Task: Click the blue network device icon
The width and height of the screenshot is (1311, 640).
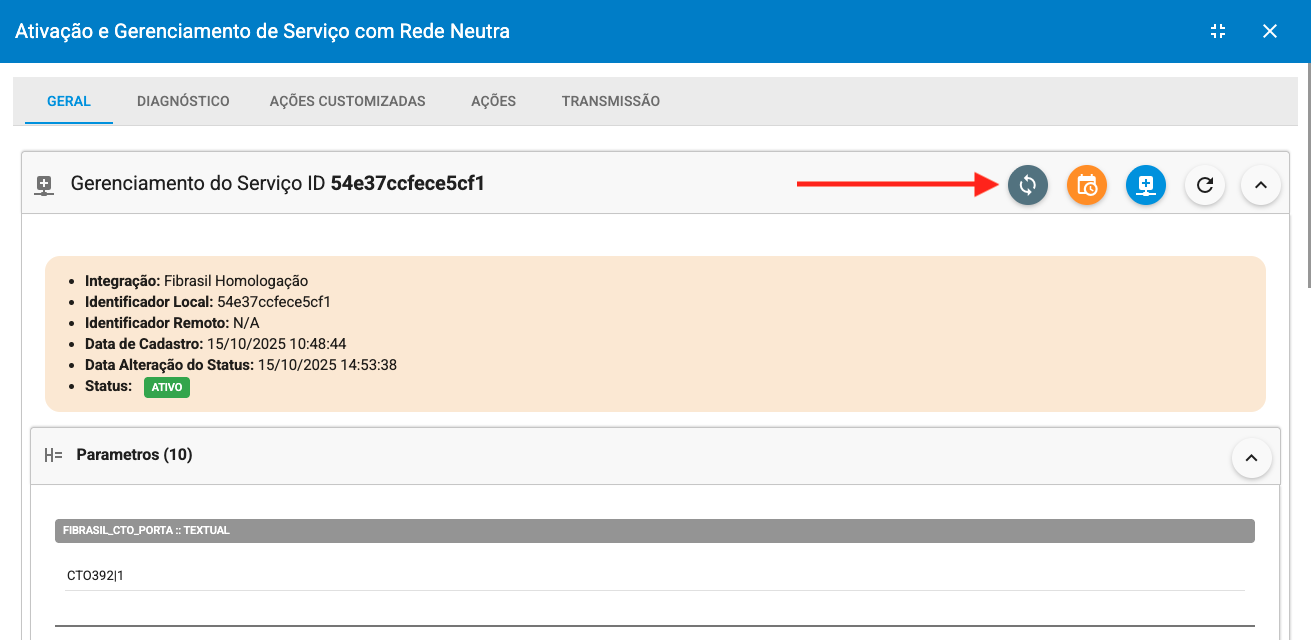Action: [x=1145, y=185]
